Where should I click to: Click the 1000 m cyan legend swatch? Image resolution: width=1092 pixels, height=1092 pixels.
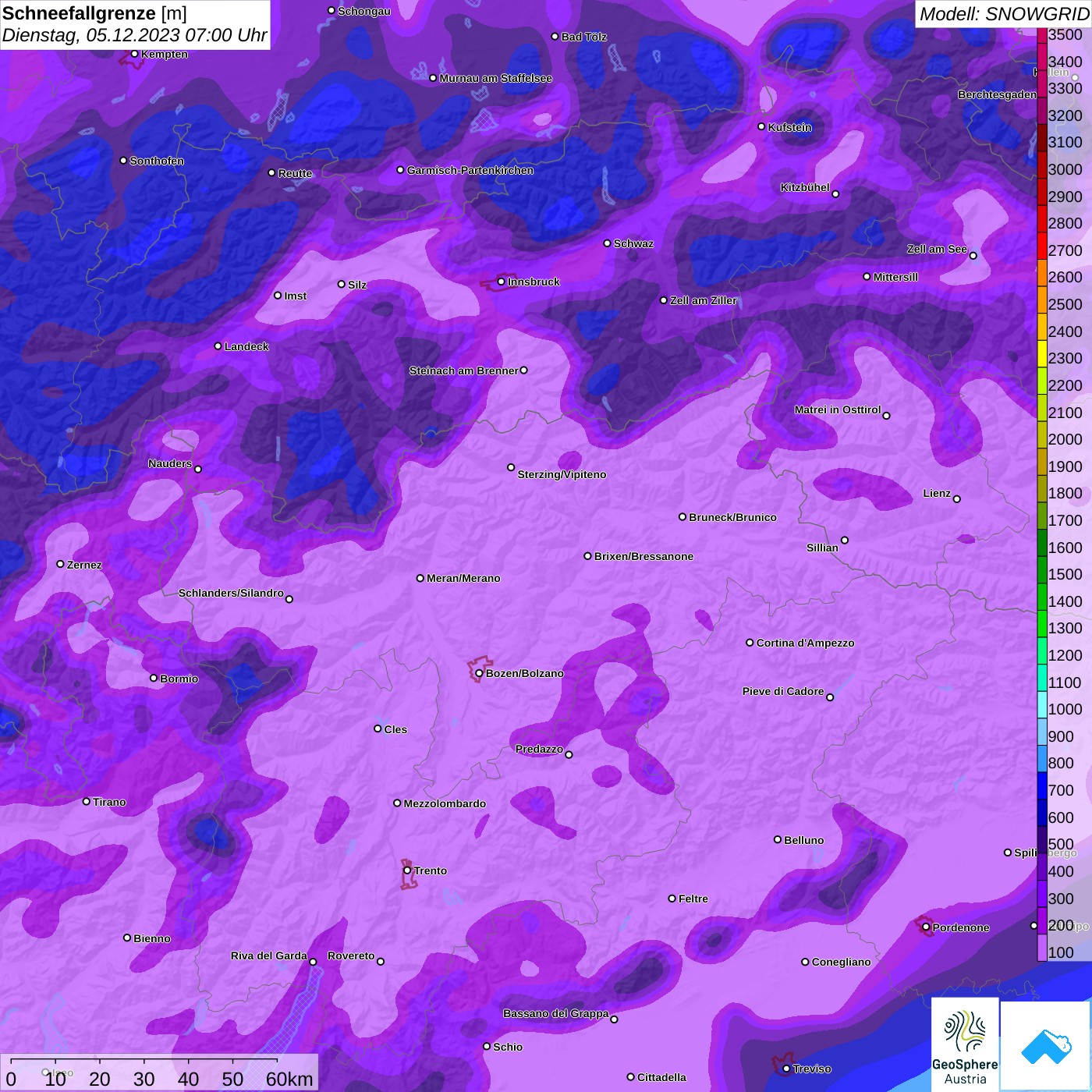1042,704
